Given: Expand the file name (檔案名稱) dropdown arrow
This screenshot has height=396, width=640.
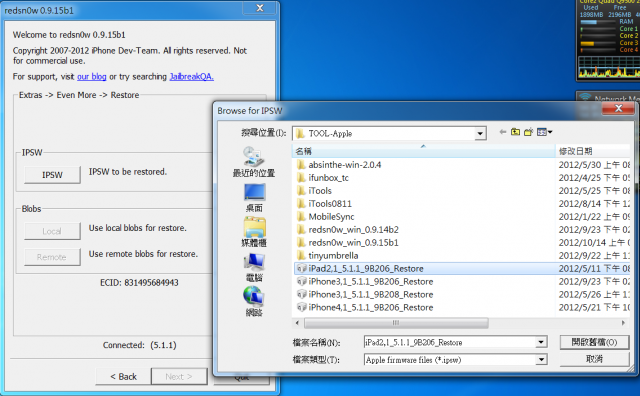Looking at the screenshot, I should (x=541, y=342).
